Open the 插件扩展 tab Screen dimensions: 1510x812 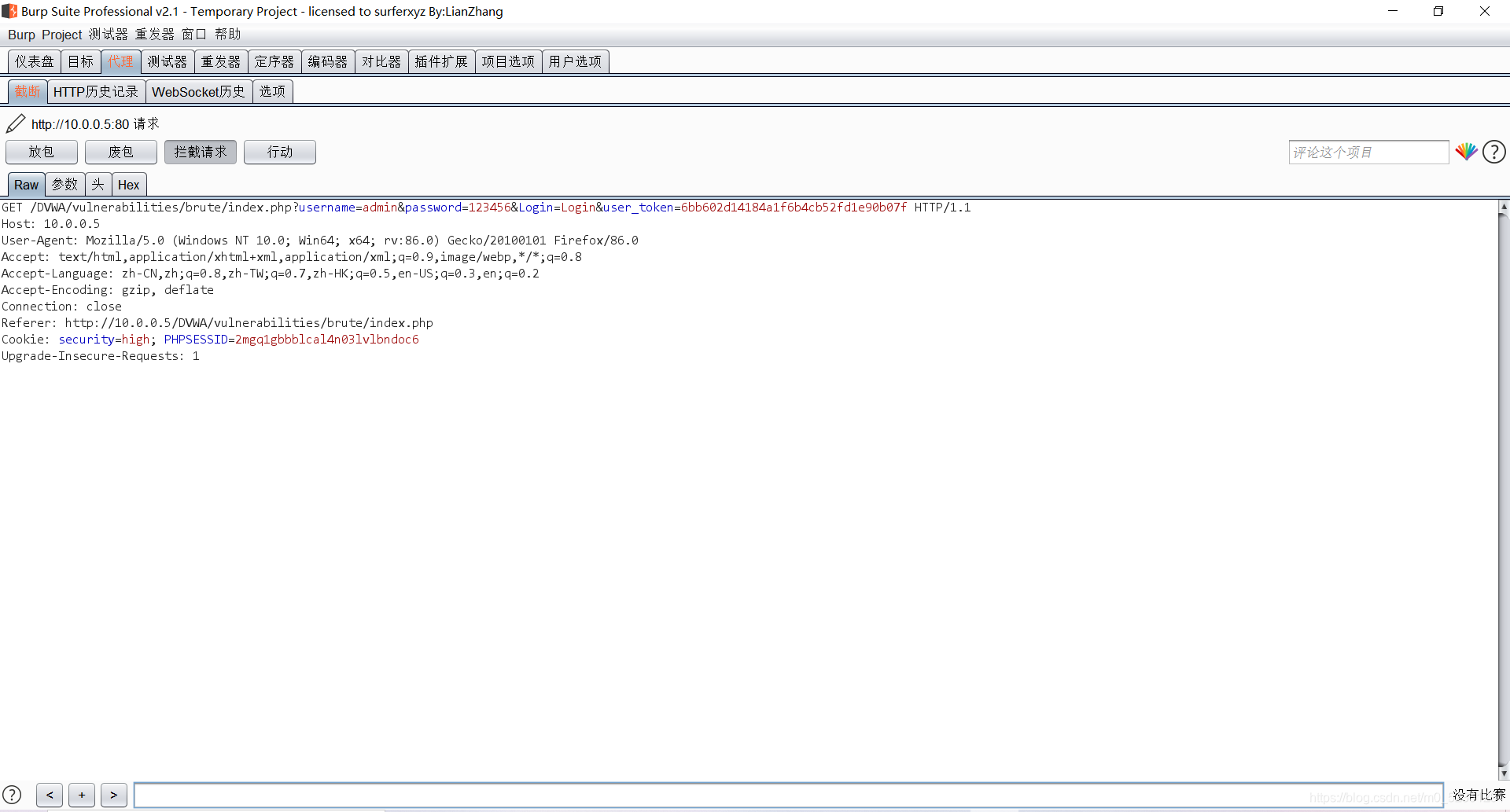coord(441,61)
